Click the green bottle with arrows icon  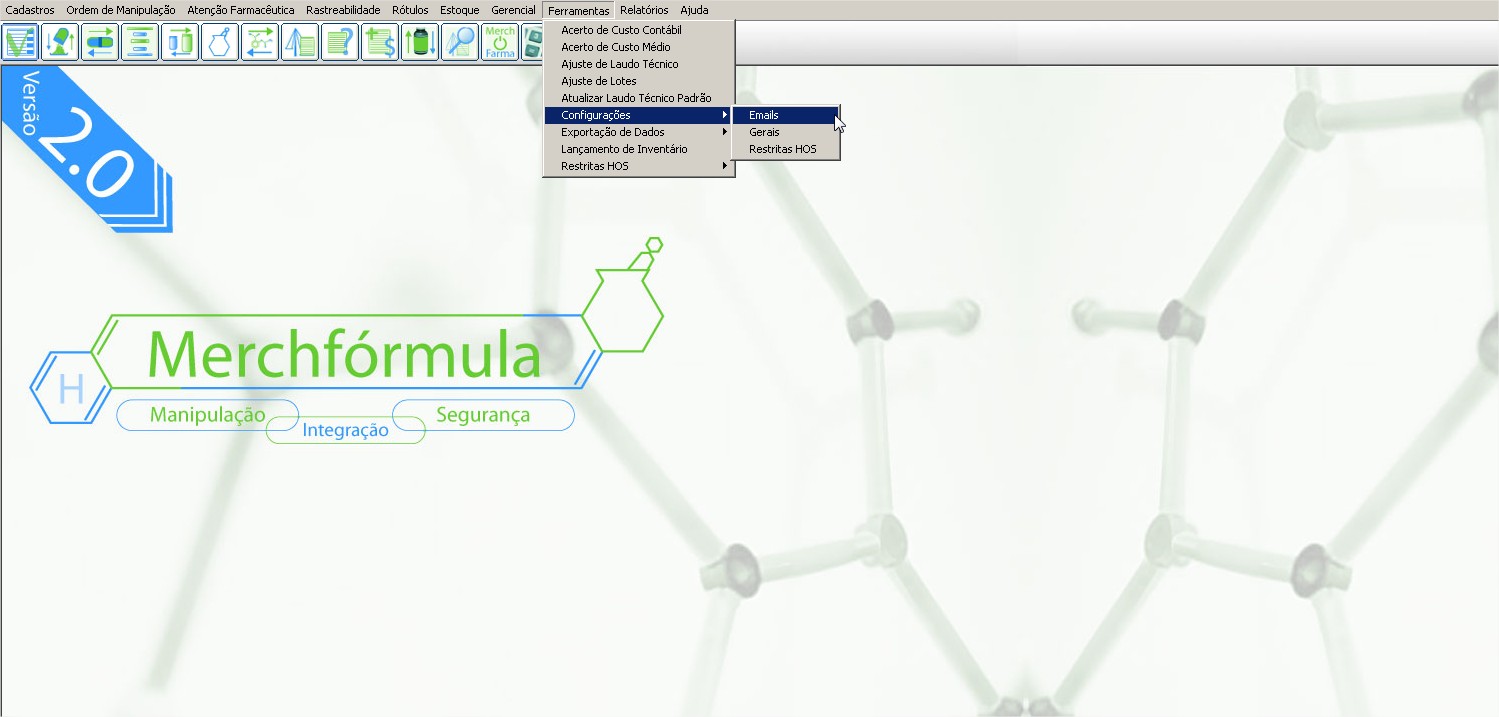pyautogui.click(x=420, y=43)
